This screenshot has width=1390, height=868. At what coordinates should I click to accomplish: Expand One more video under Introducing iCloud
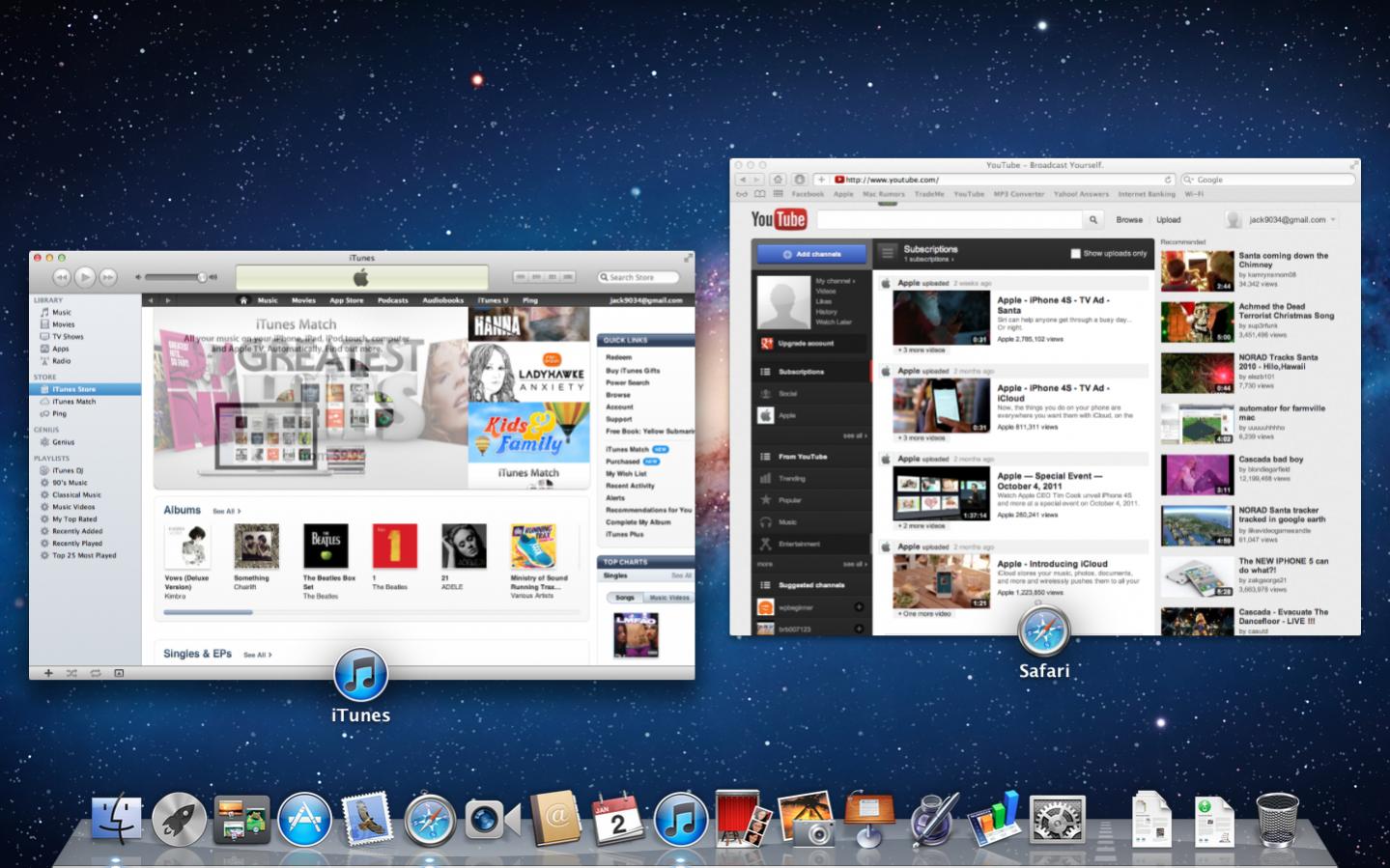924,614
